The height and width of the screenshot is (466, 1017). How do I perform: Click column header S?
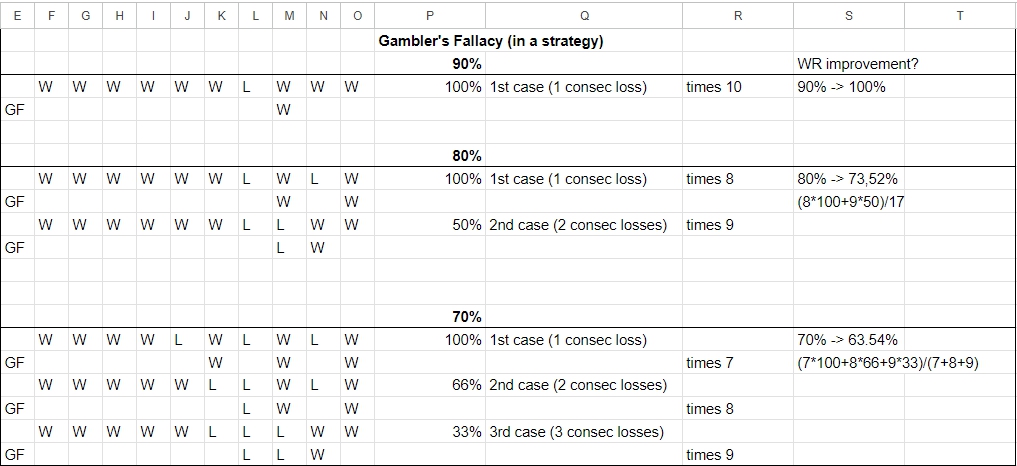848,16
